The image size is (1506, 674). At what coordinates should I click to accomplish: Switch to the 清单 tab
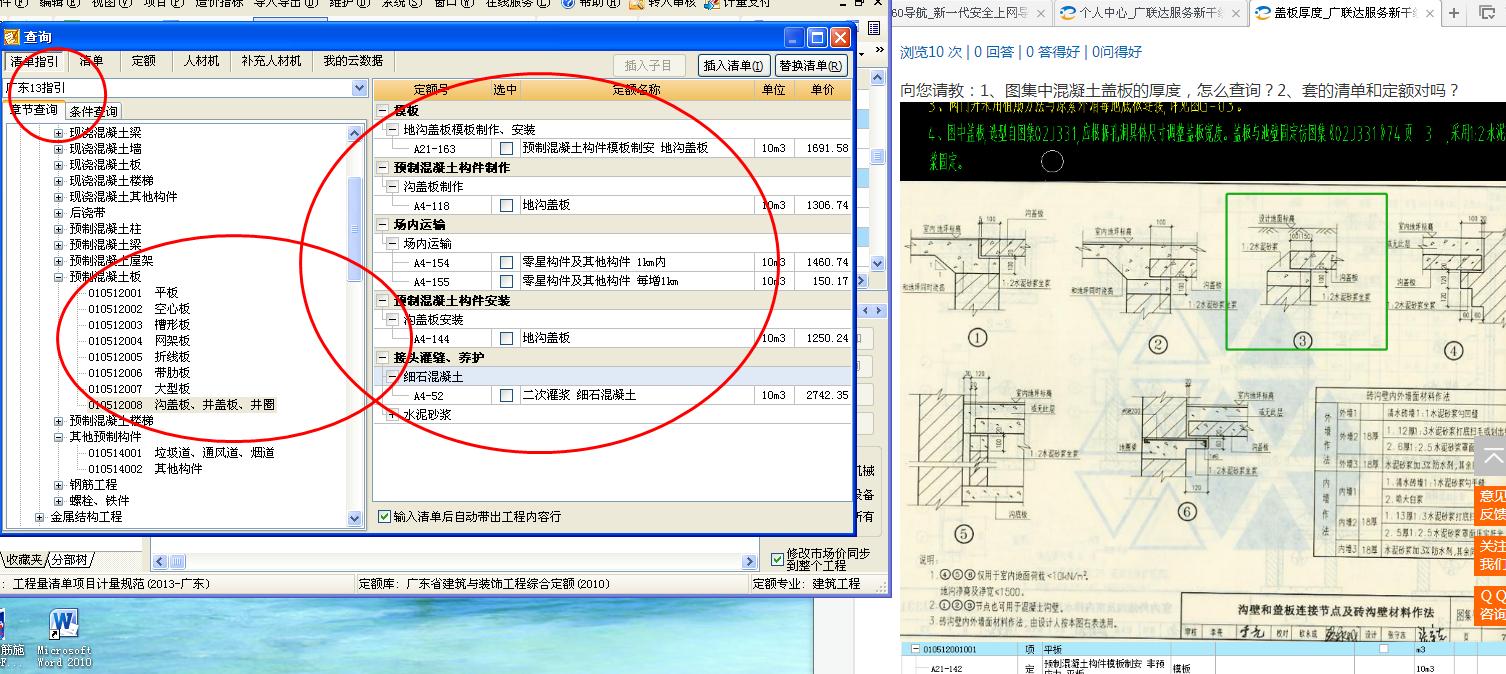pyautogui.click(x=91, y=61)
